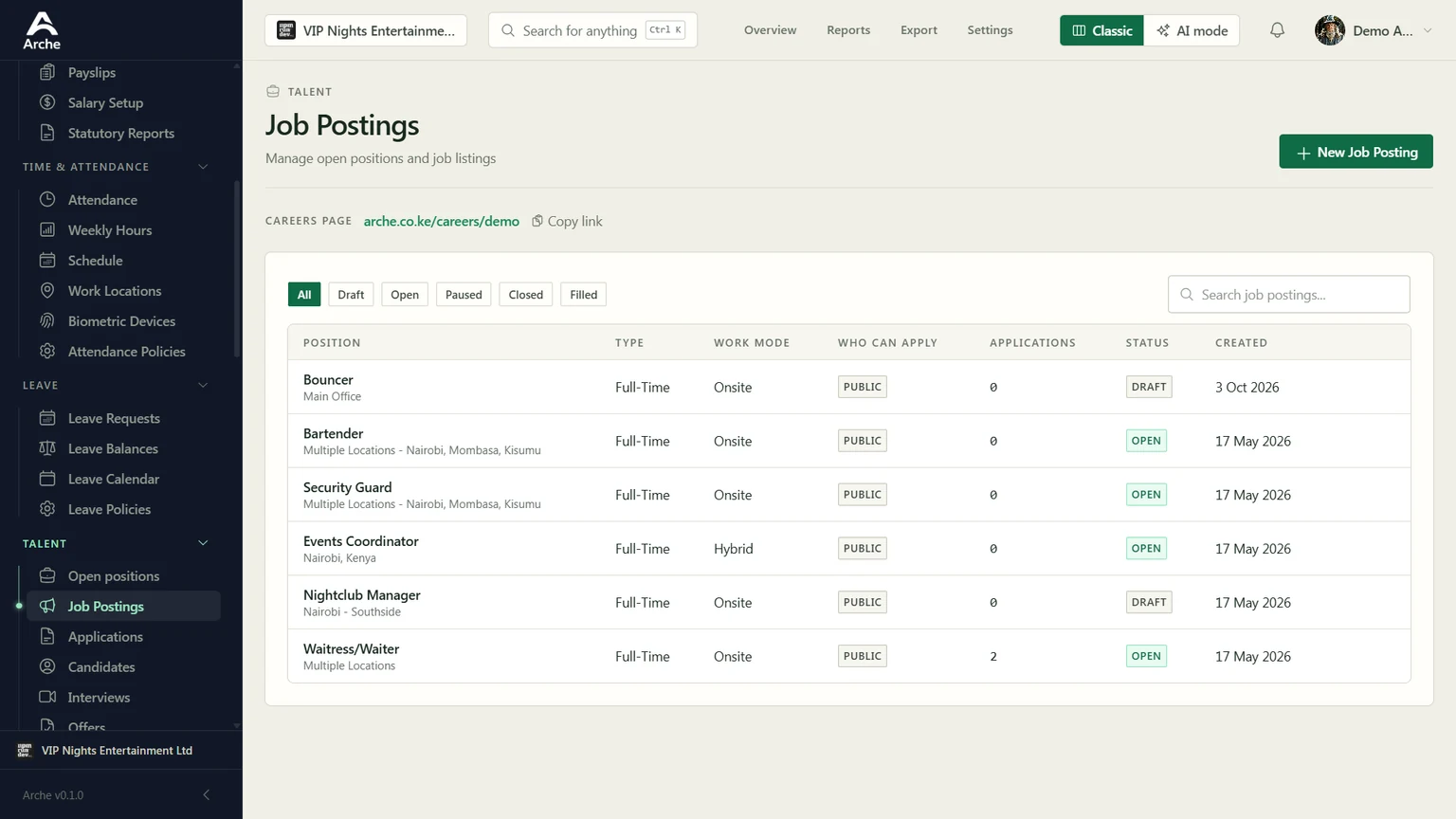
Task: Filter postings by Filled tab
Action: (584, 295)
